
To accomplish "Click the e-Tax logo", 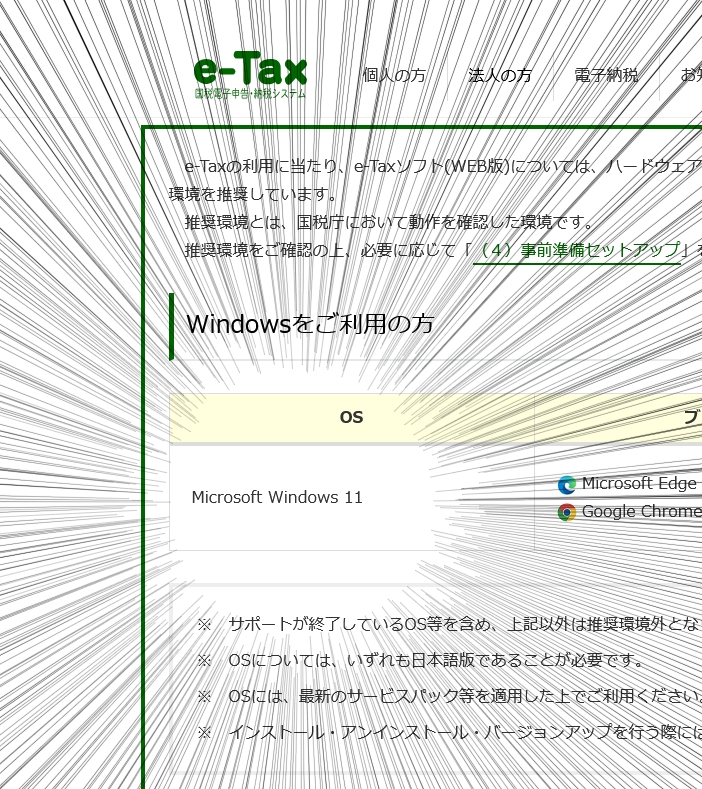I will [x=250, y=70].
